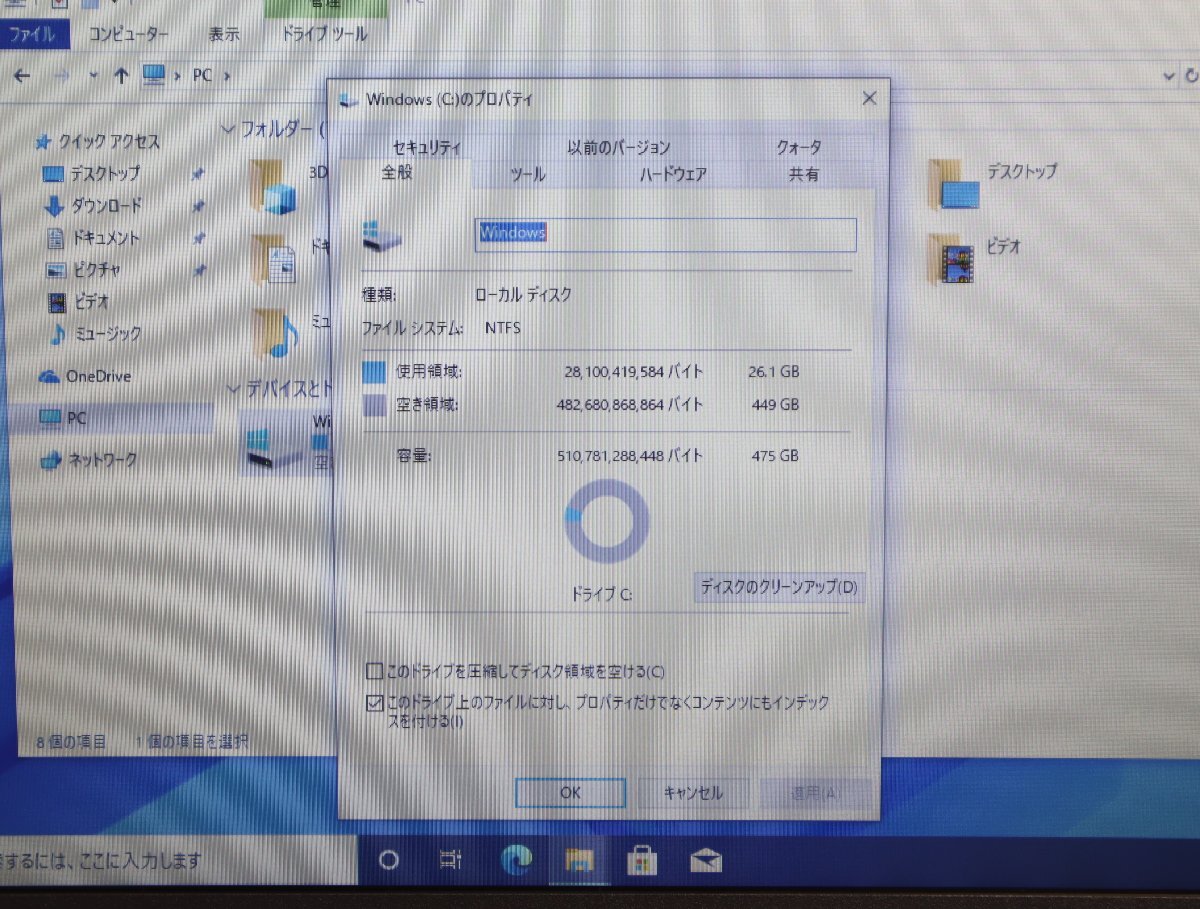Open the 以前のバージョン tab

619,148
